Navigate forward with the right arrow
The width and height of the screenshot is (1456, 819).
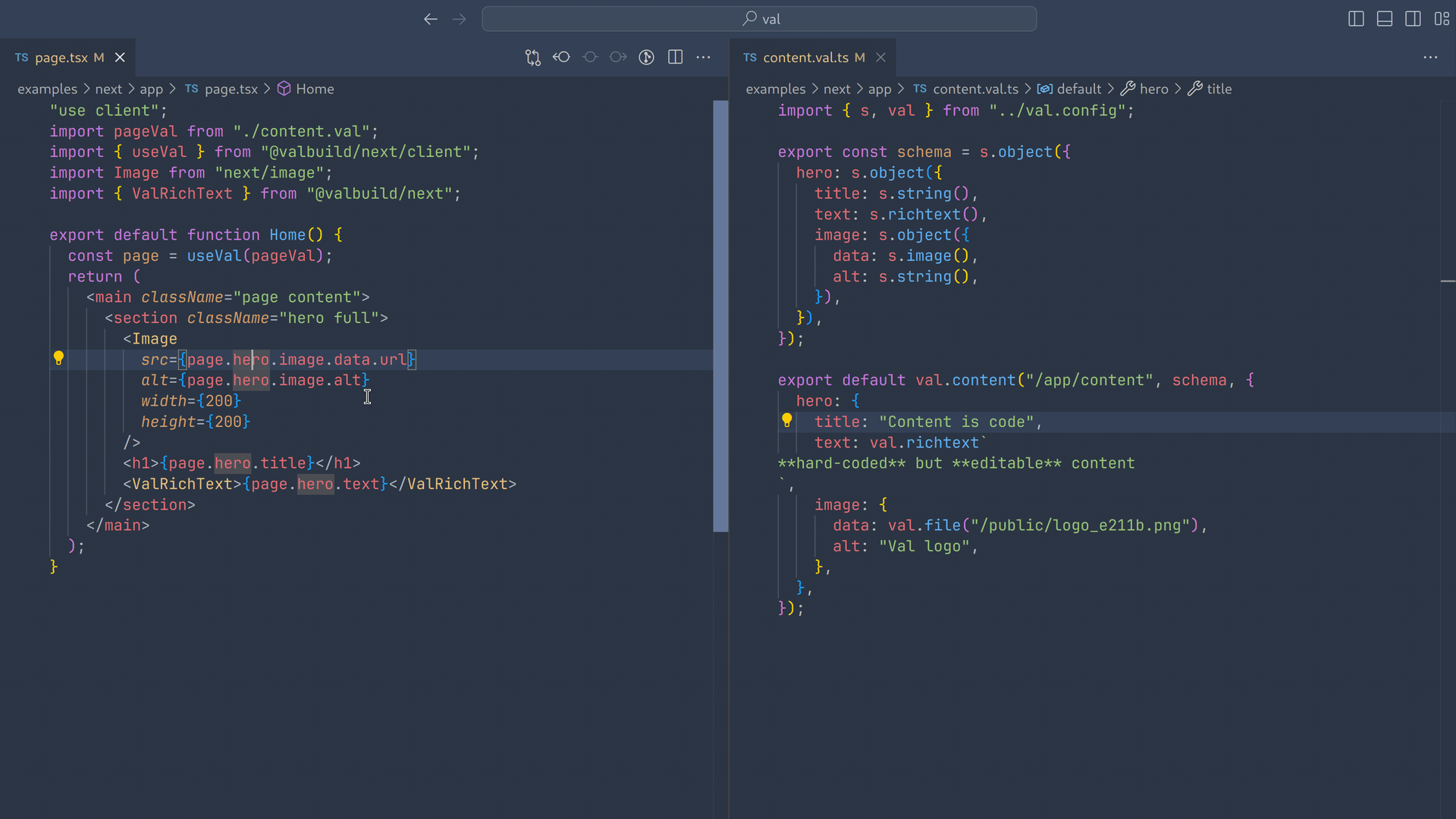(459, 19)
